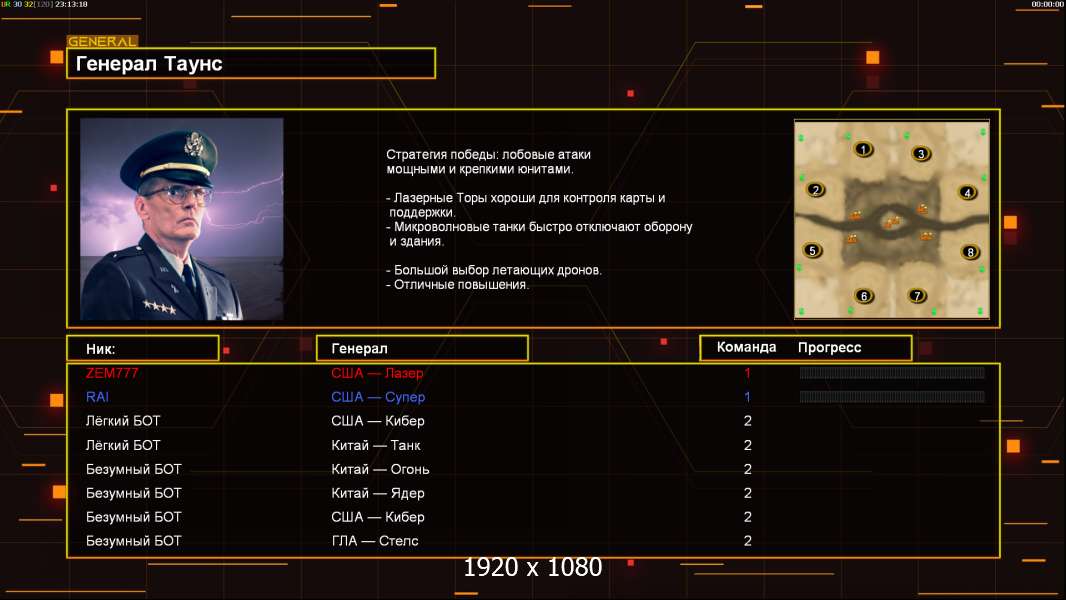Select start position 1 on the minimap
Viewport: 1066px width, 600px height.
point(863,149)
